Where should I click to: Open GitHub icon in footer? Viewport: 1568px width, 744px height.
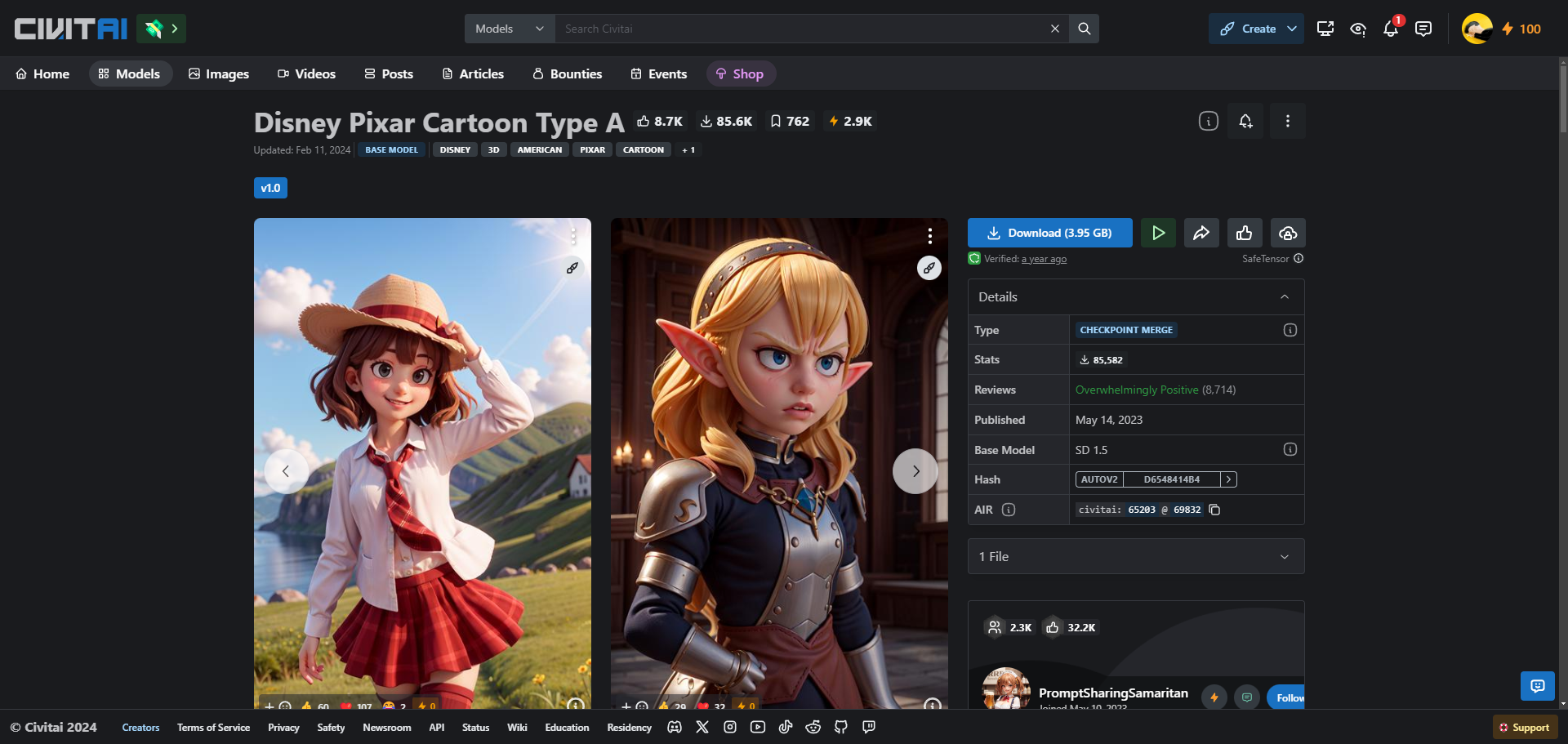[841, 727]
